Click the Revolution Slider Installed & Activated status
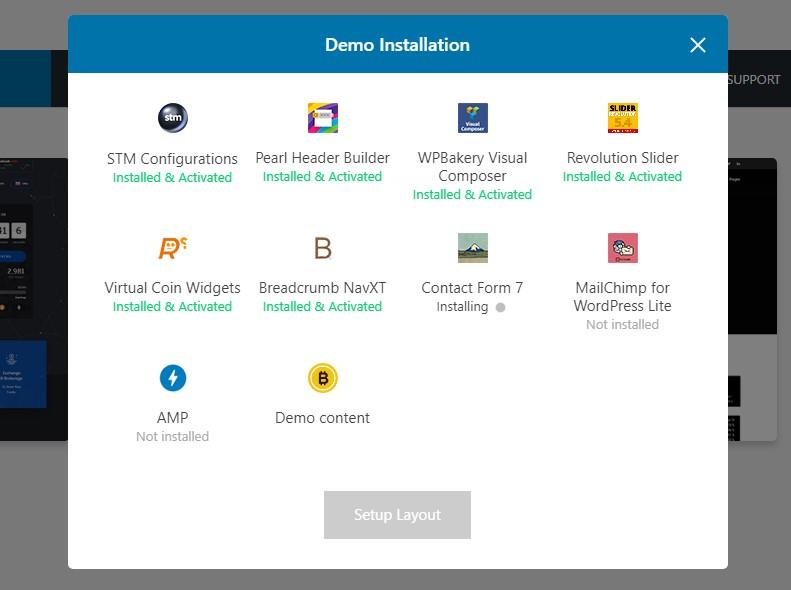 click(622, 177)
